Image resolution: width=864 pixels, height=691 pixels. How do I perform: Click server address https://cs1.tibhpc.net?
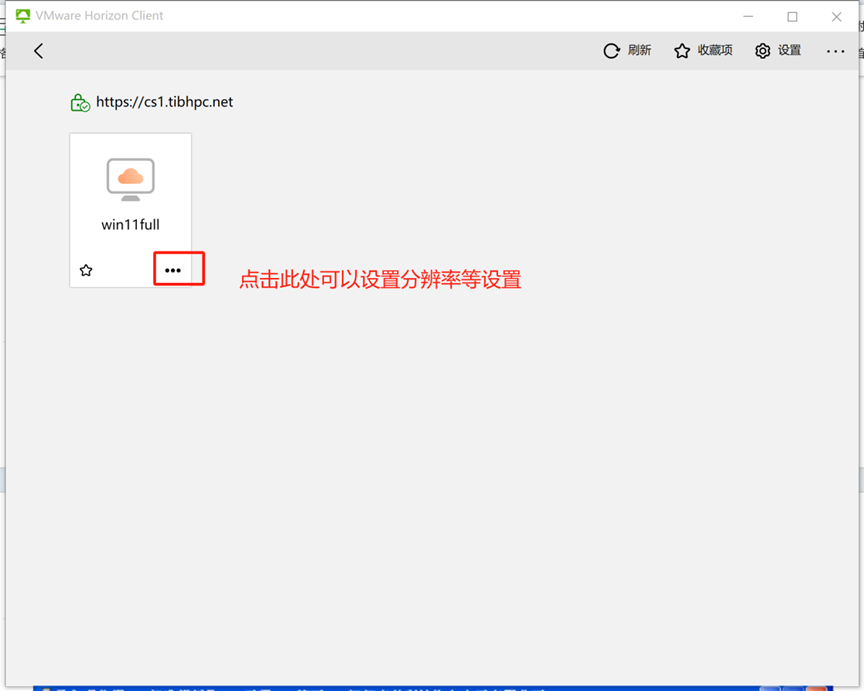[164, 102]
